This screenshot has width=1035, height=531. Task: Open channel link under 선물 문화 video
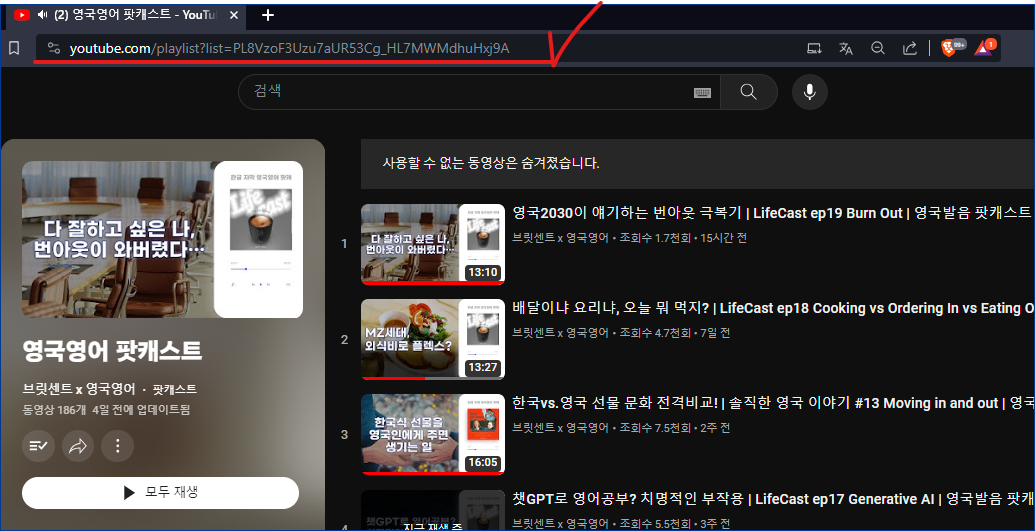point(560,428)
